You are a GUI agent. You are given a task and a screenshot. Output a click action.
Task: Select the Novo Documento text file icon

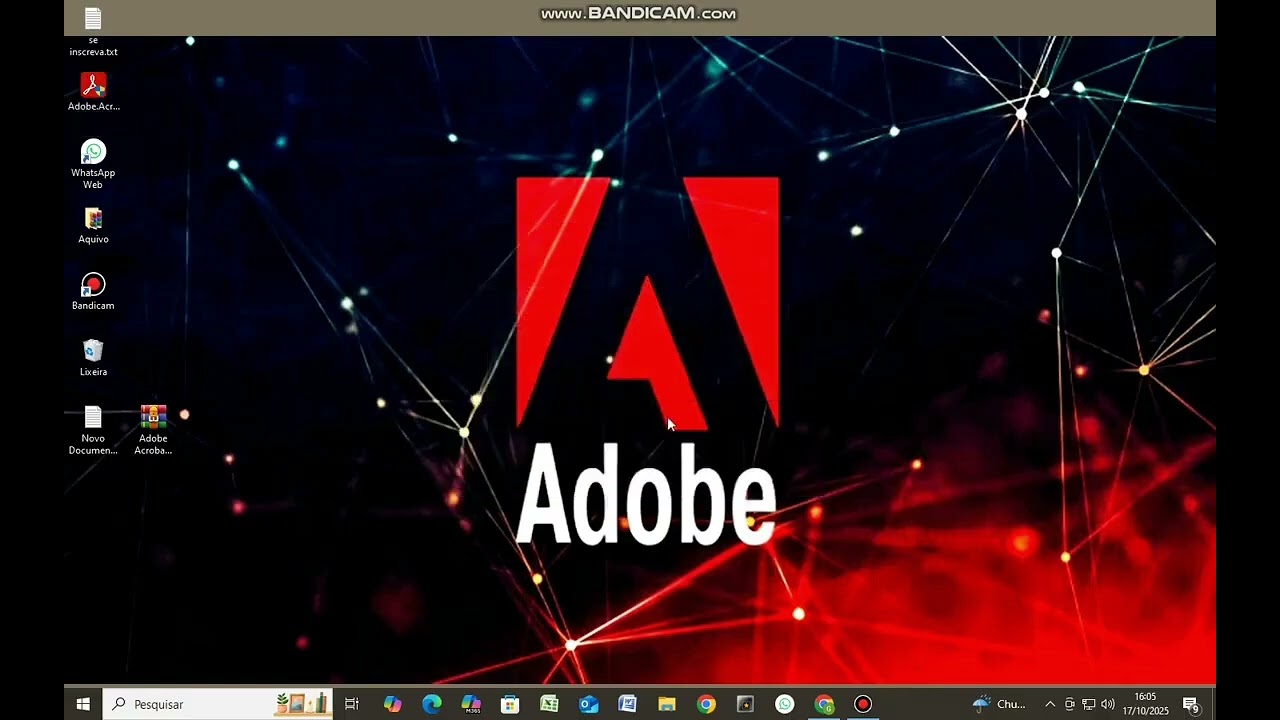(93, 430)
